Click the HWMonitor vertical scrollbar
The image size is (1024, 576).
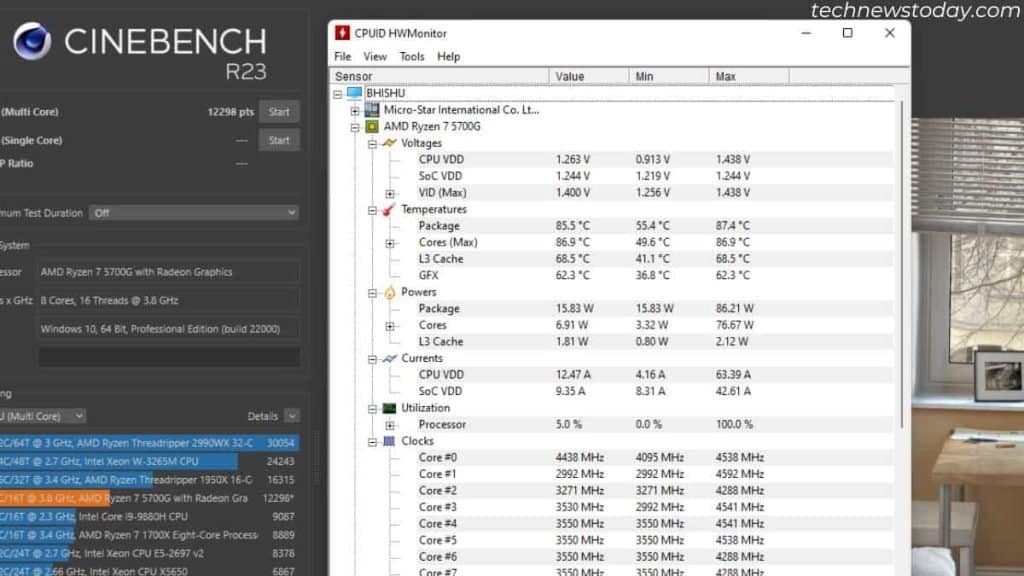(x=902, y=264)
